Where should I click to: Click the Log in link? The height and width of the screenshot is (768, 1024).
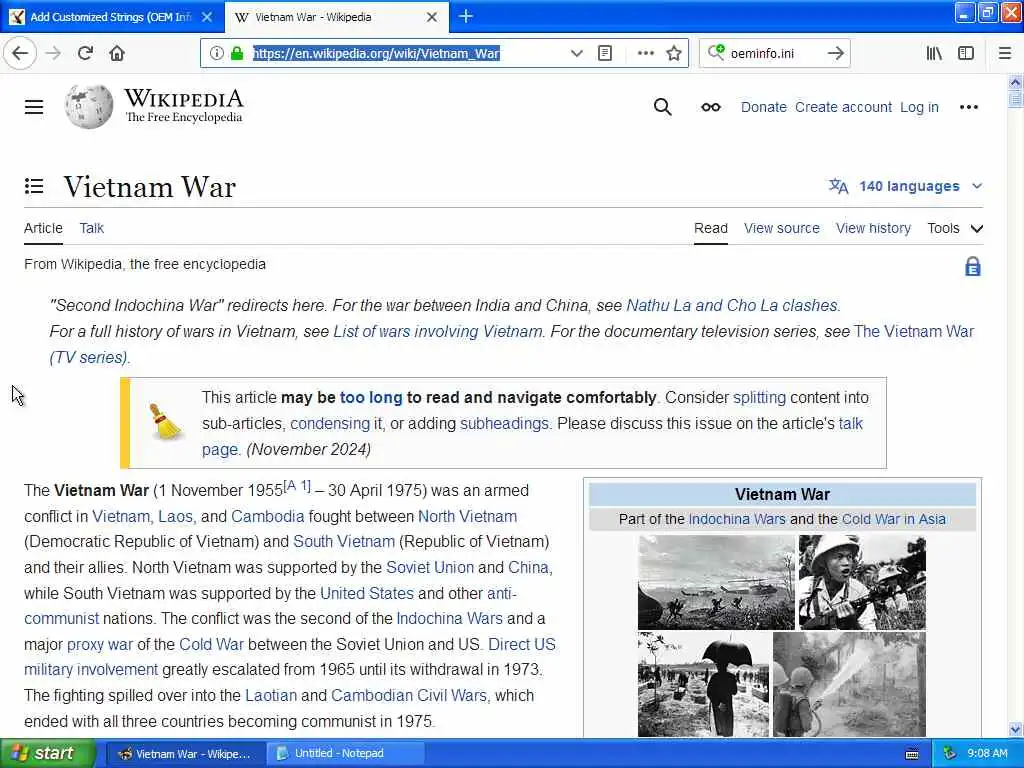[x=919, y=107]
